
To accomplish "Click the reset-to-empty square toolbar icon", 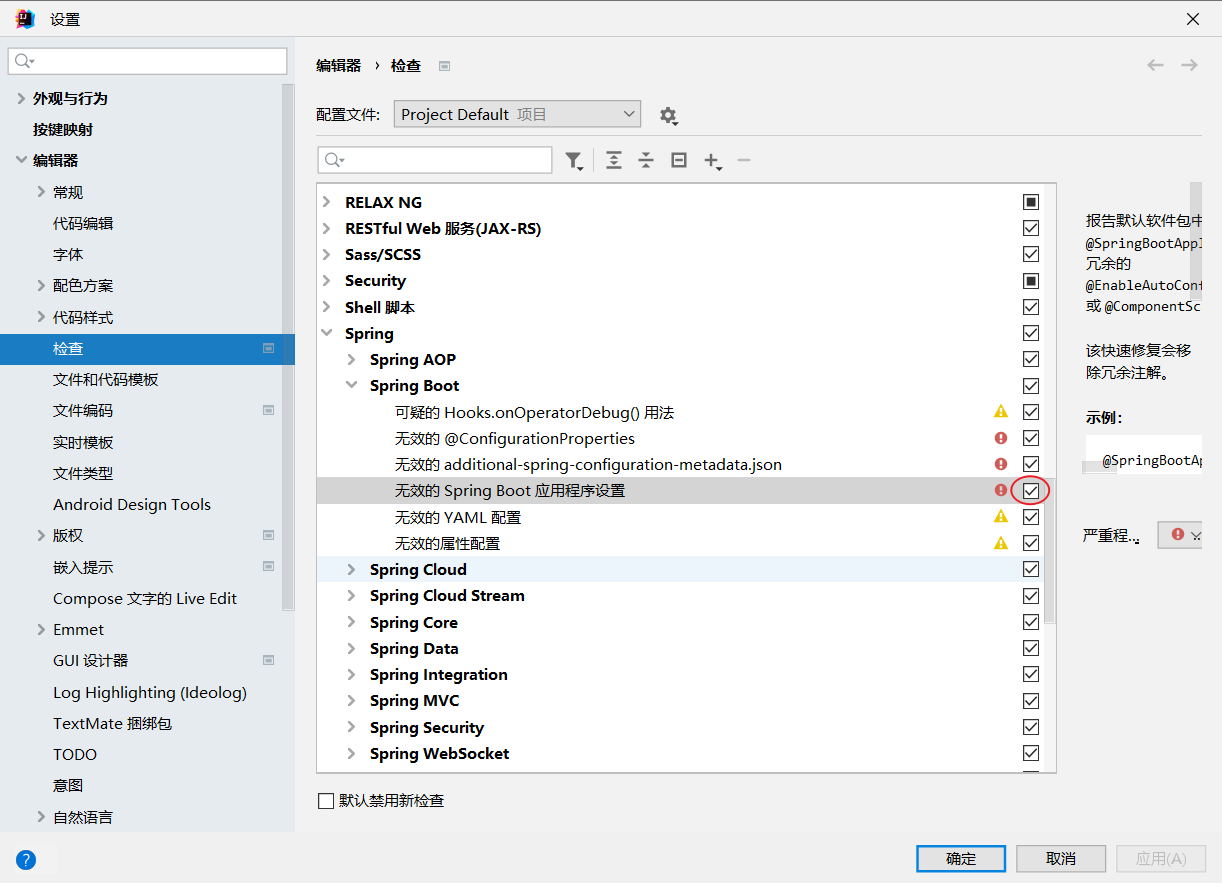I will pos(679,160).
